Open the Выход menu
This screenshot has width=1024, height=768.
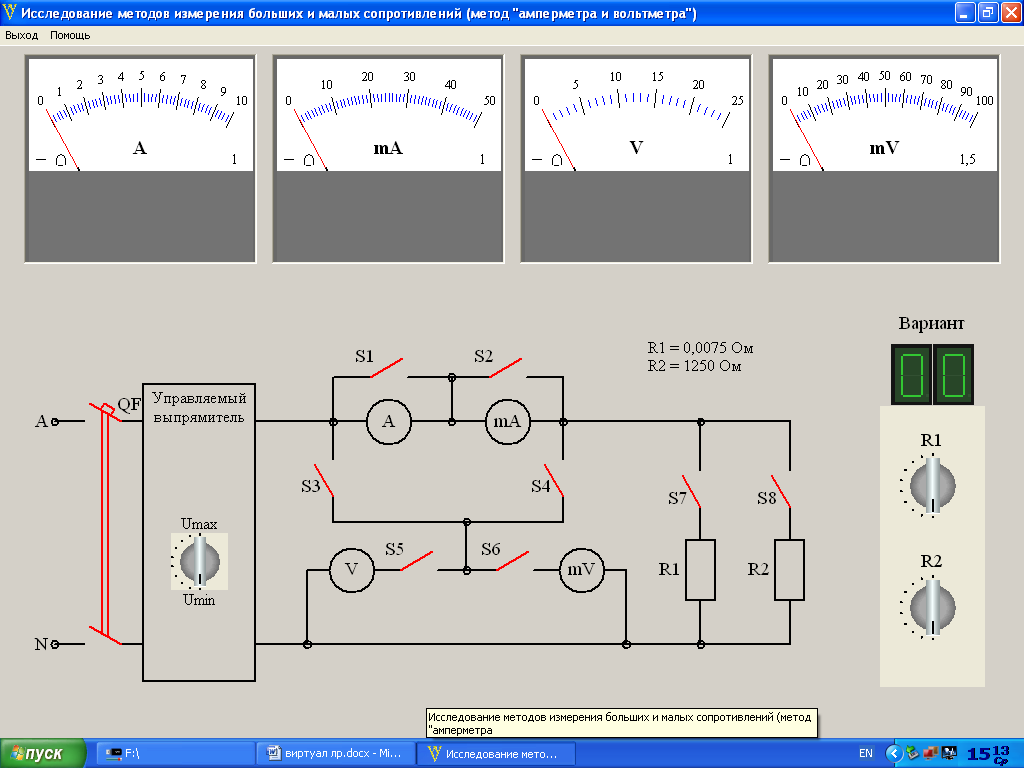(22, 35)
